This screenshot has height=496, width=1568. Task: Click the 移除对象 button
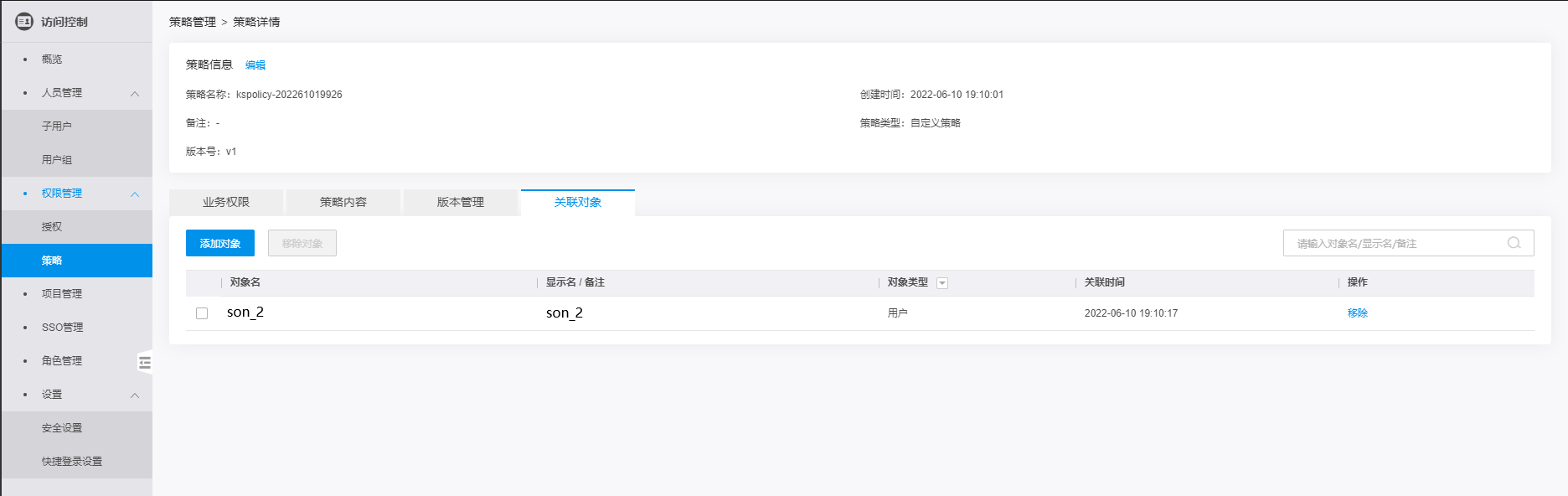(x=302, y=243)
